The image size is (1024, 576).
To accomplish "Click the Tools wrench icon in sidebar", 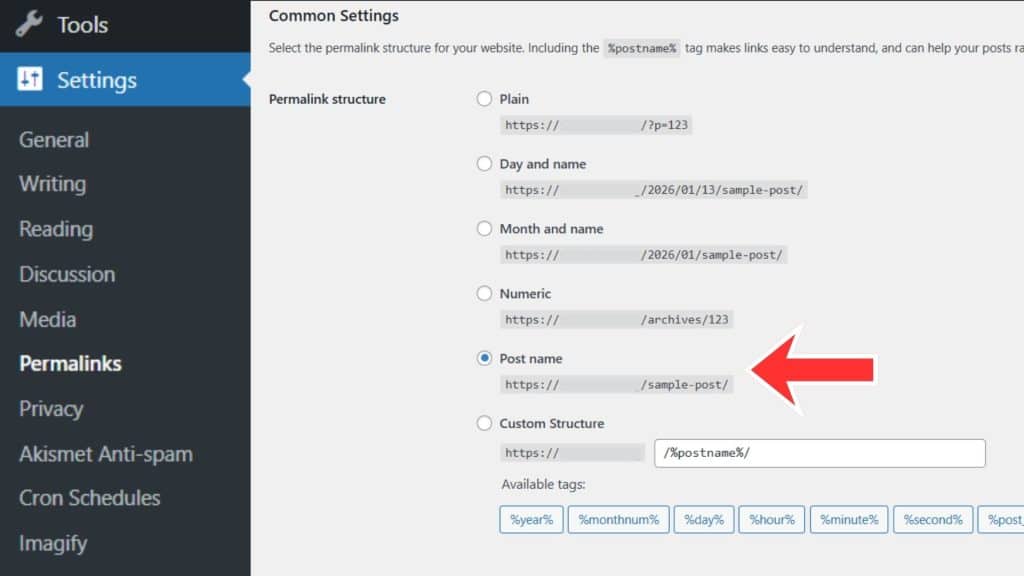I will pos(28,25).
